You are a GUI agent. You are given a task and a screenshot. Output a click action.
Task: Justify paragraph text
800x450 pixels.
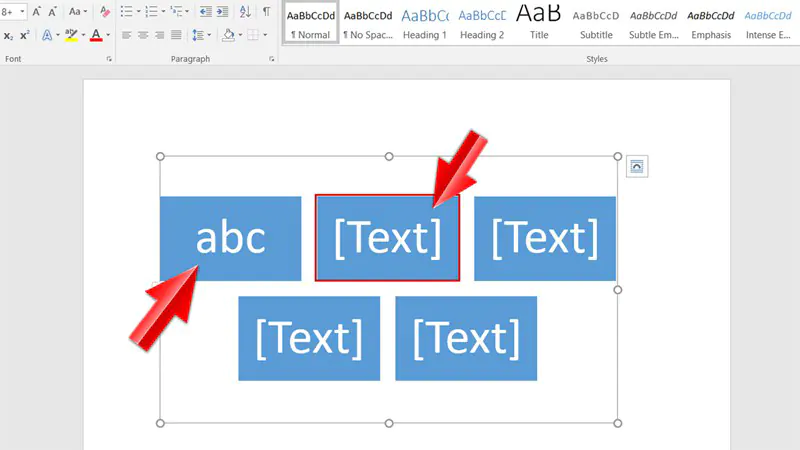(176, 35)
